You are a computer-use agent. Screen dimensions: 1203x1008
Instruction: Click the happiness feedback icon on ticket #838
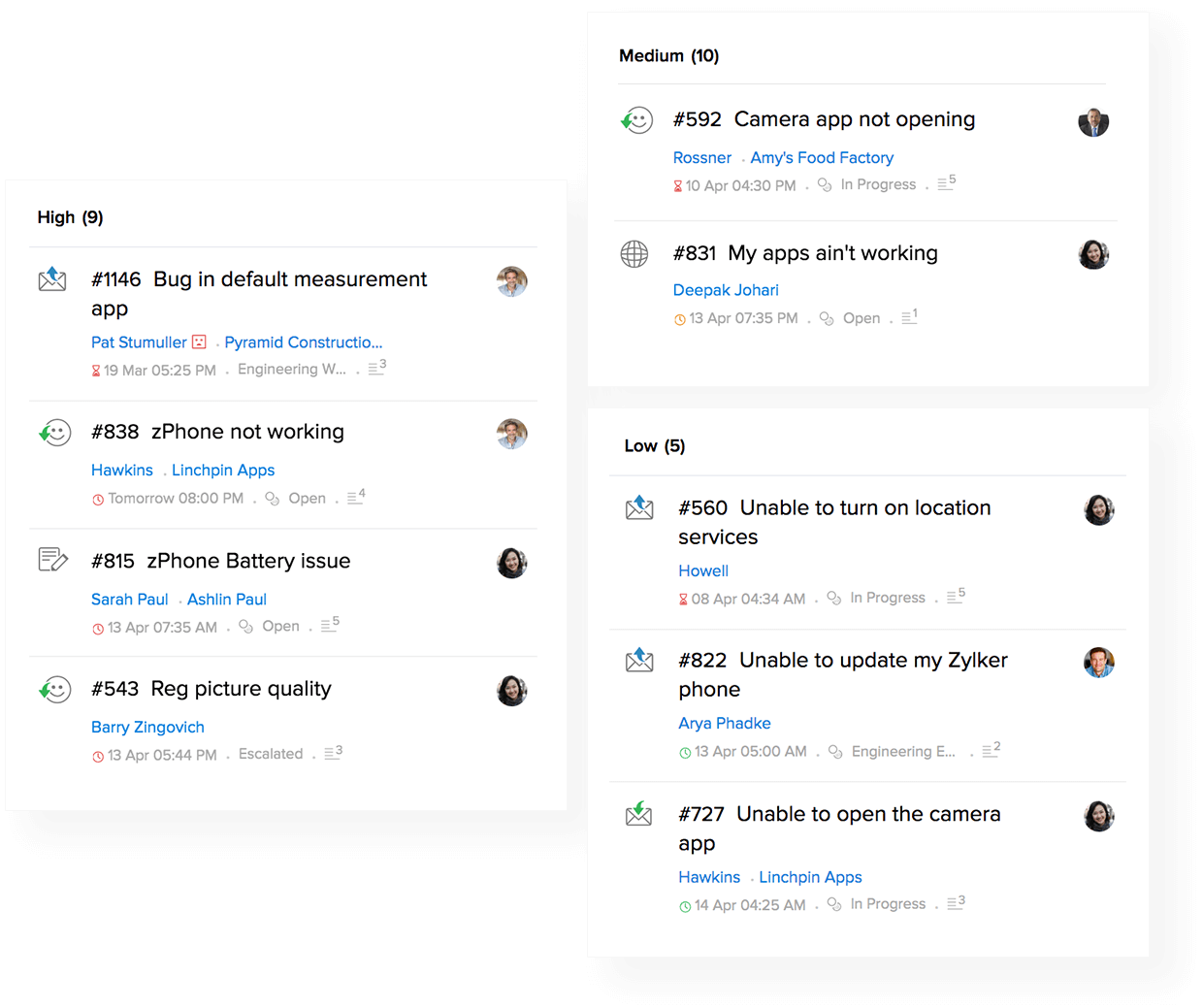54,432
